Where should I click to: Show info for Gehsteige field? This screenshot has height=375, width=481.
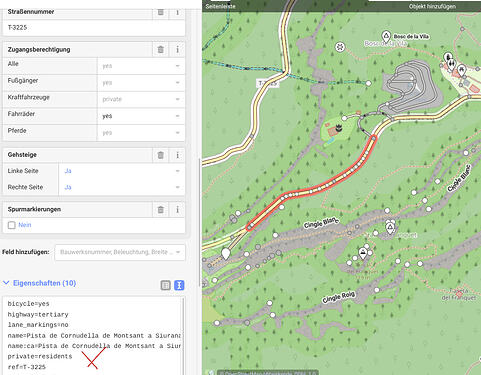(x=177, y=155)
